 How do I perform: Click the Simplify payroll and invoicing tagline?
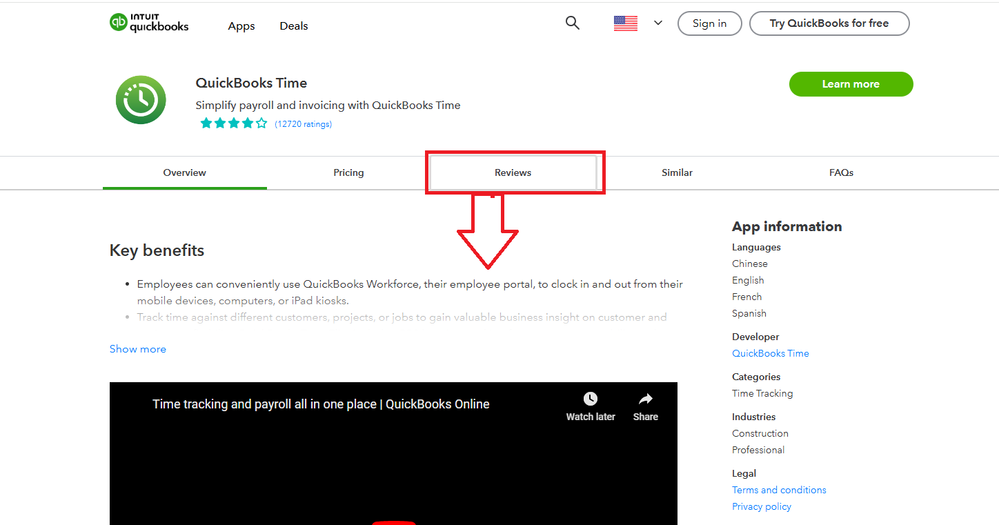coord(327,105)
